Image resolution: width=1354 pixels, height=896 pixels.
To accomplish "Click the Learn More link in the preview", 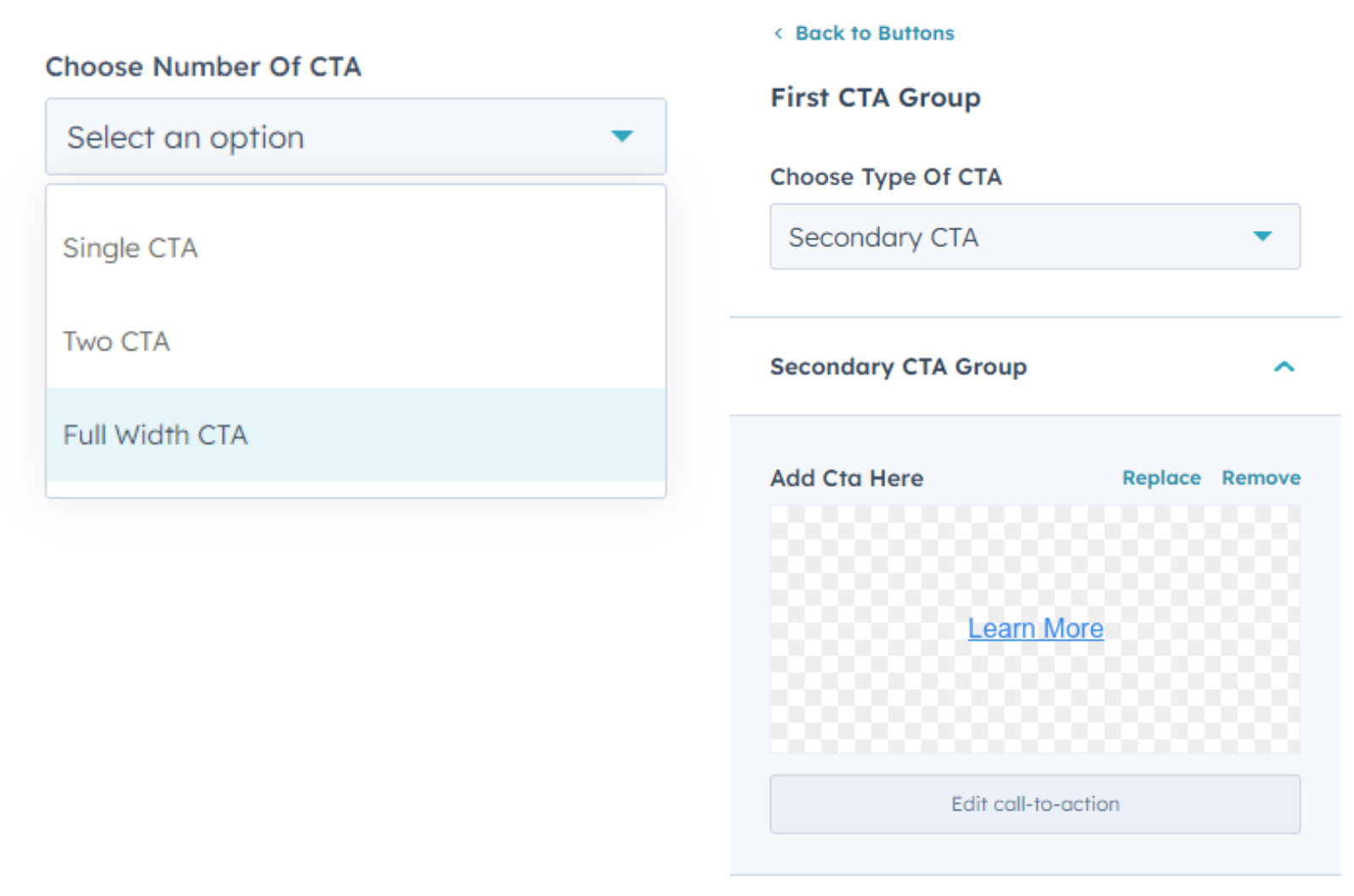I will 1035,629.
